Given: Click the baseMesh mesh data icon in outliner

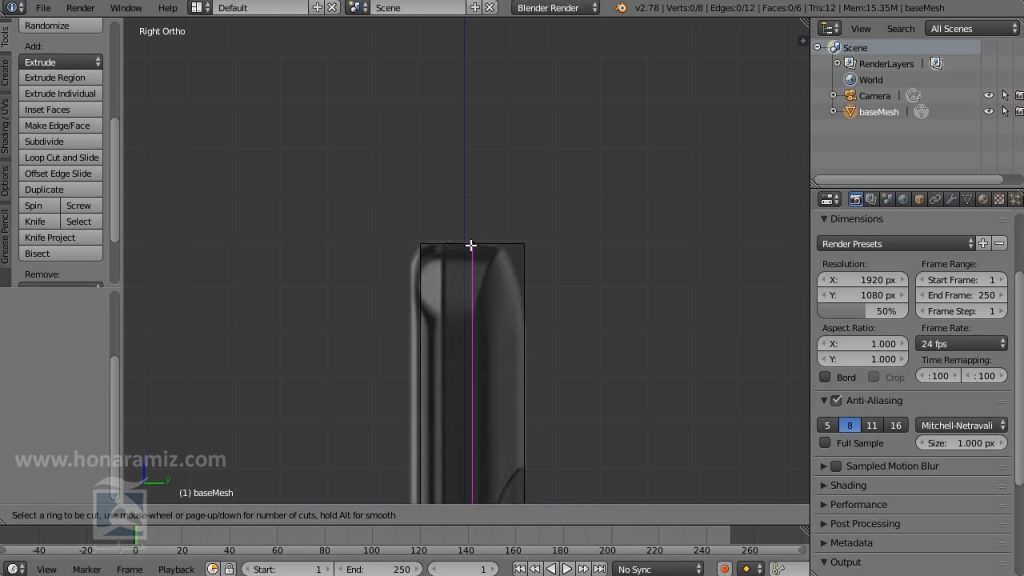Looking at the screenshot, I should [x=921, y=112].
